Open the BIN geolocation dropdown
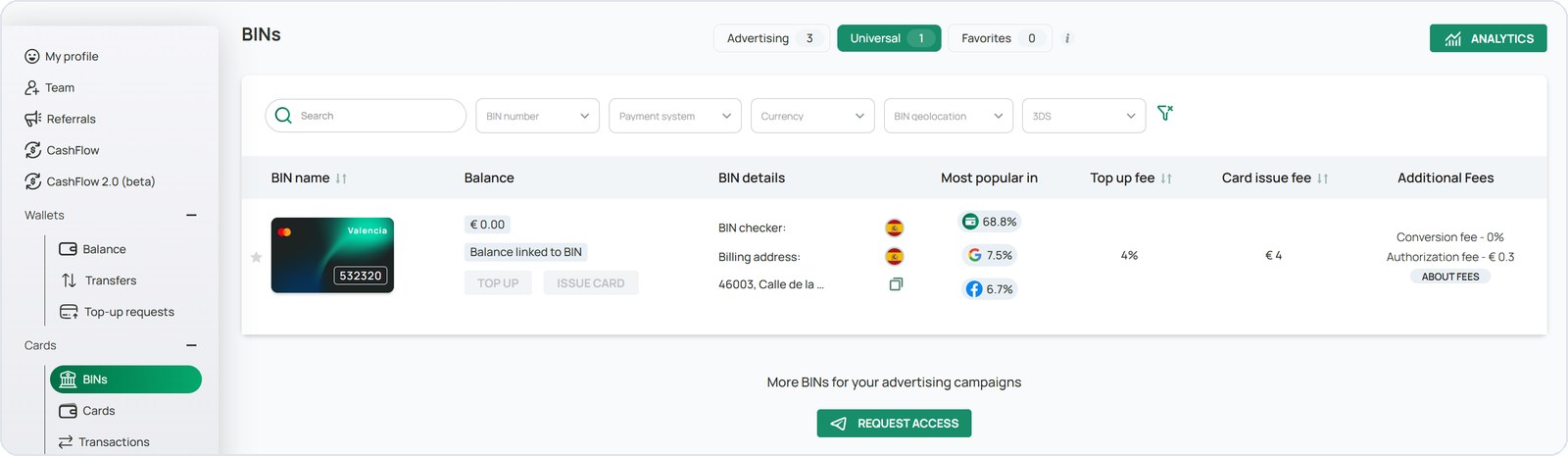 (x=949, y=116)
